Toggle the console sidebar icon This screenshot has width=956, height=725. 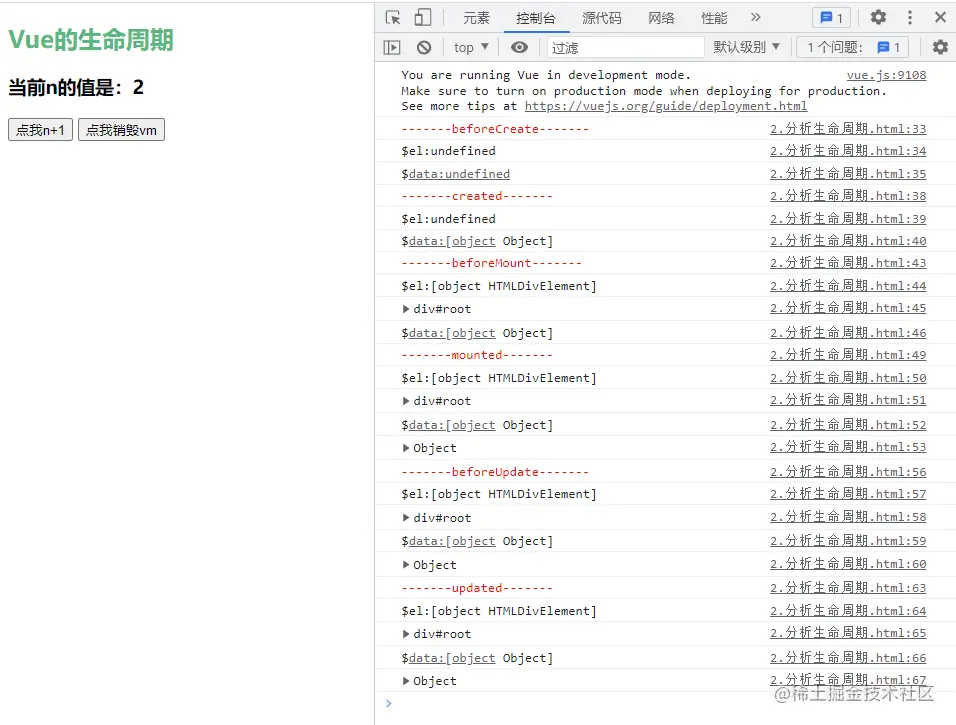tap(392, 47)
